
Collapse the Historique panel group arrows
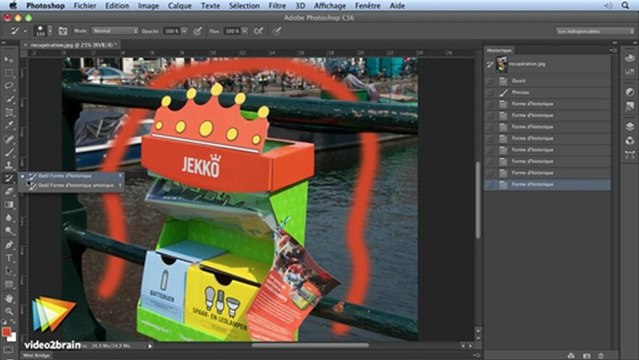coord(614,42)
